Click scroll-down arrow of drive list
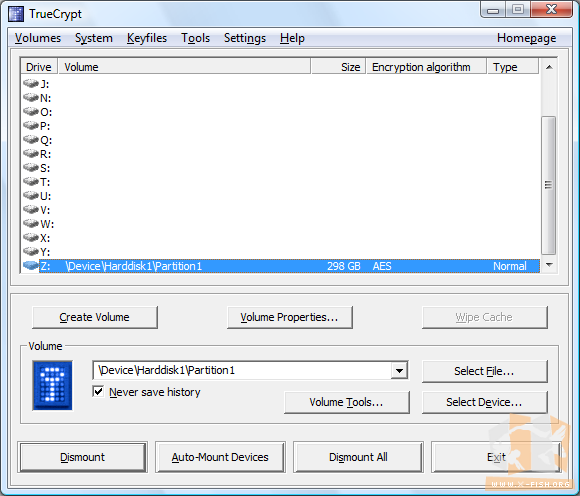The image size is (580, 496). point(549,265)
